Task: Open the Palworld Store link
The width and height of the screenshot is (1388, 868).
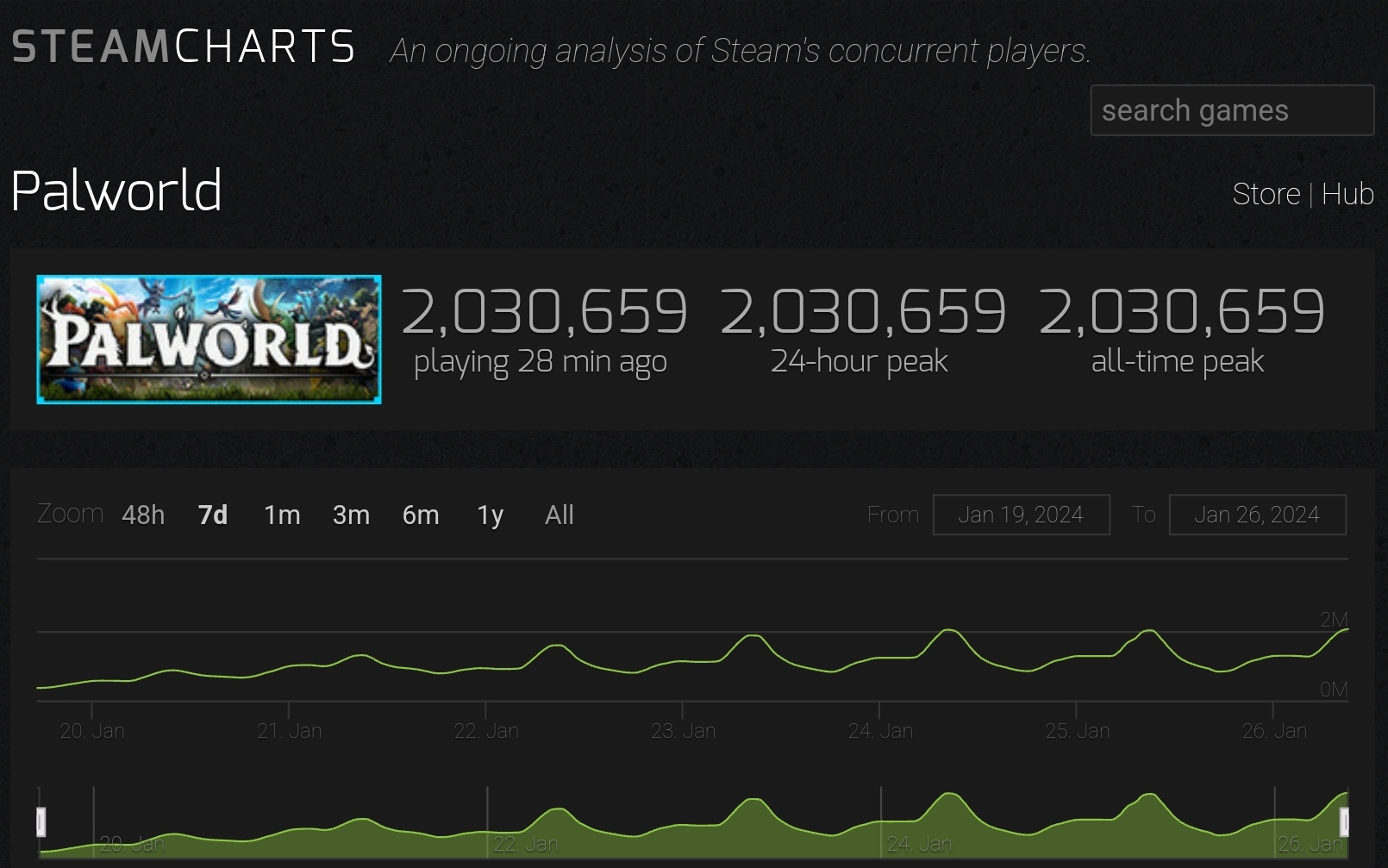Action: (1266, 194)
